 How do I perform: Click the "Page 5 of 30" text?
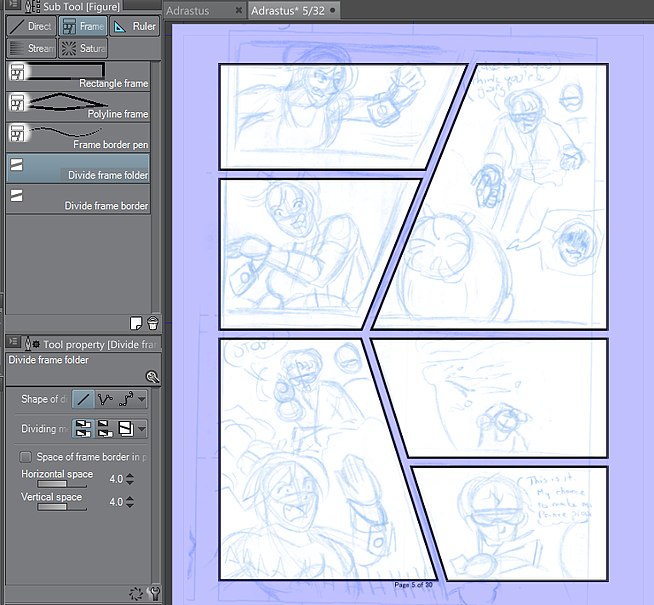(413, 585)
